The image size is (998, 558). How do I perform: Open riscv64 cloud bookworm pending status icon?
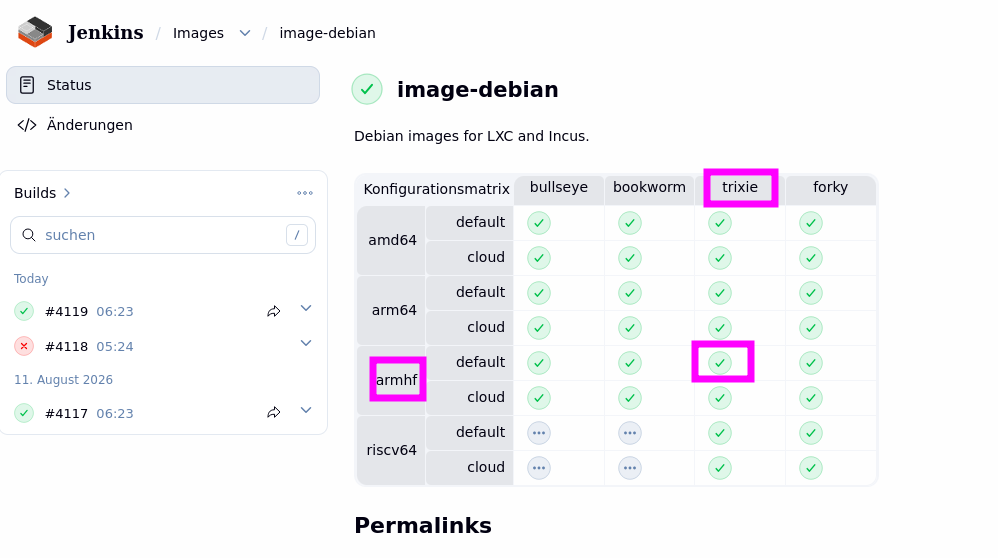point(630,468)
